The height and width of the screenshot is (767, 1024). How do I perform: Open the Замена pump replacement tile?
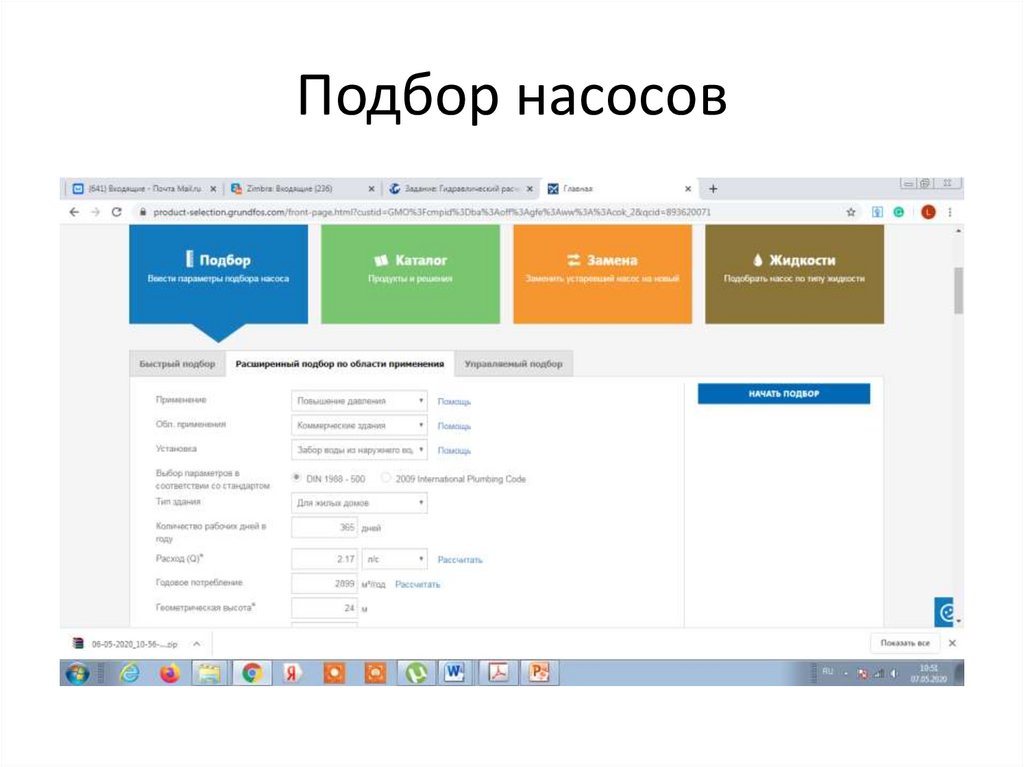point(602,272)
